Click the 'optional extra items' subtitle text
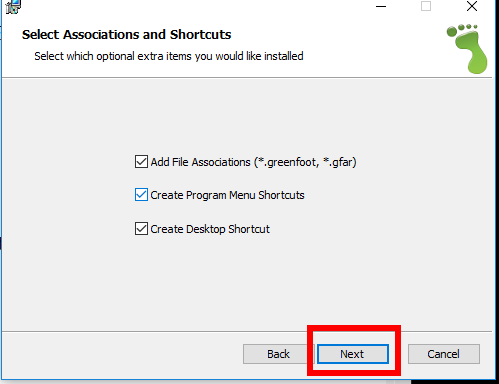Screen dimensions: 499x384 pyautogui.click(x=144, y=56)
